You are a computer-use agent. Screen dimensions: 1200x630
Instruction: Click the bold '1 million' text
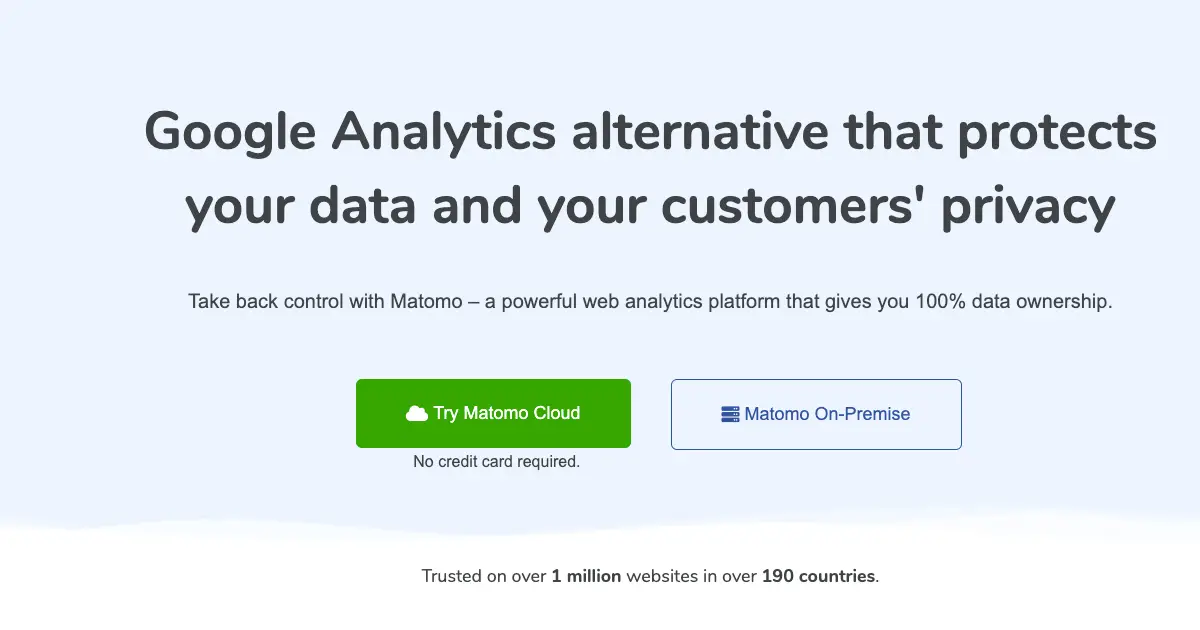click(585, 576)
